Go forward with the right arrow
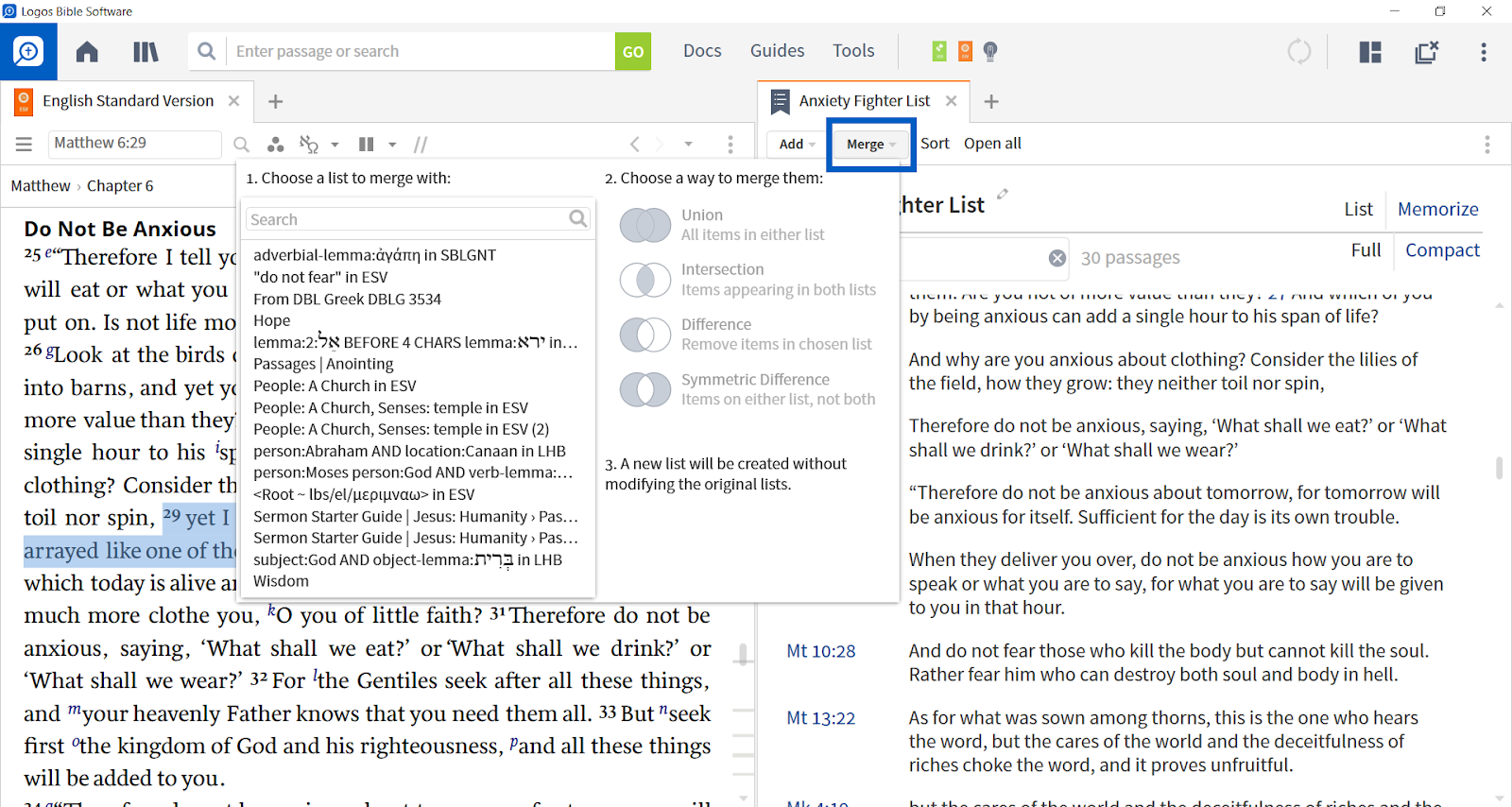This screenshot has width=1512, height=807. (660, 144)
